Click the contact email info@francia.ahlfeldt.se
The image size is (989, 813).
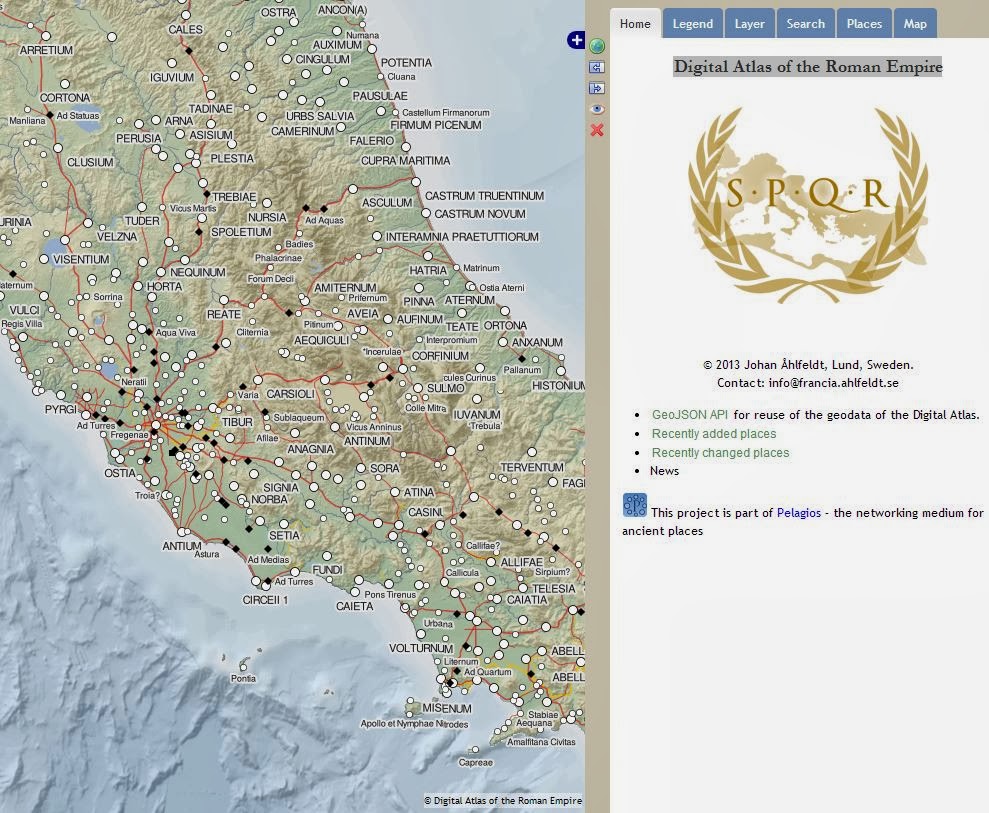833,383
